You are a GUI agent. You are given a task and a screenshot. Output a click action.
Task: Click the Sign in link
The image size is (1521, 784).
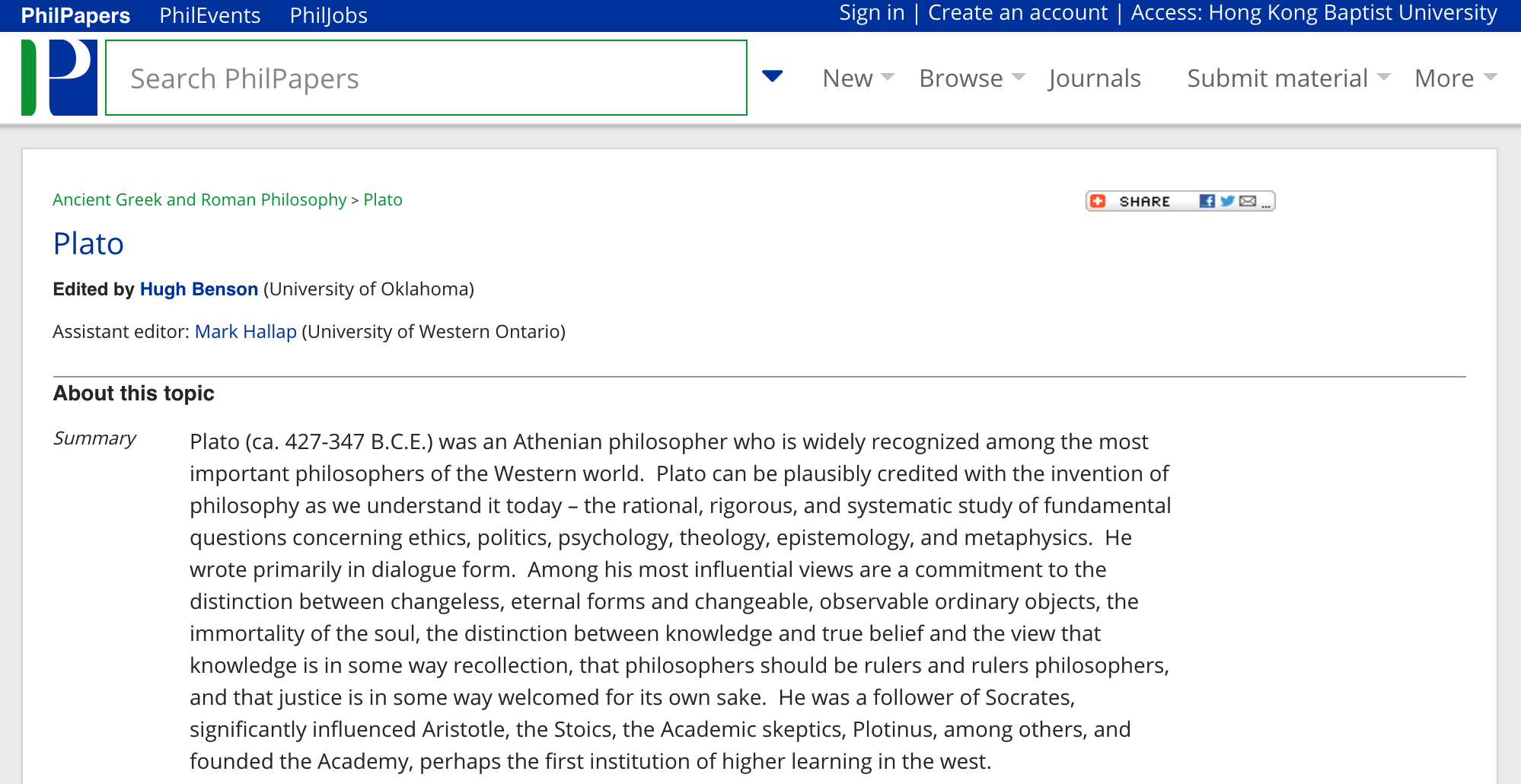click(x=872, y=13)
